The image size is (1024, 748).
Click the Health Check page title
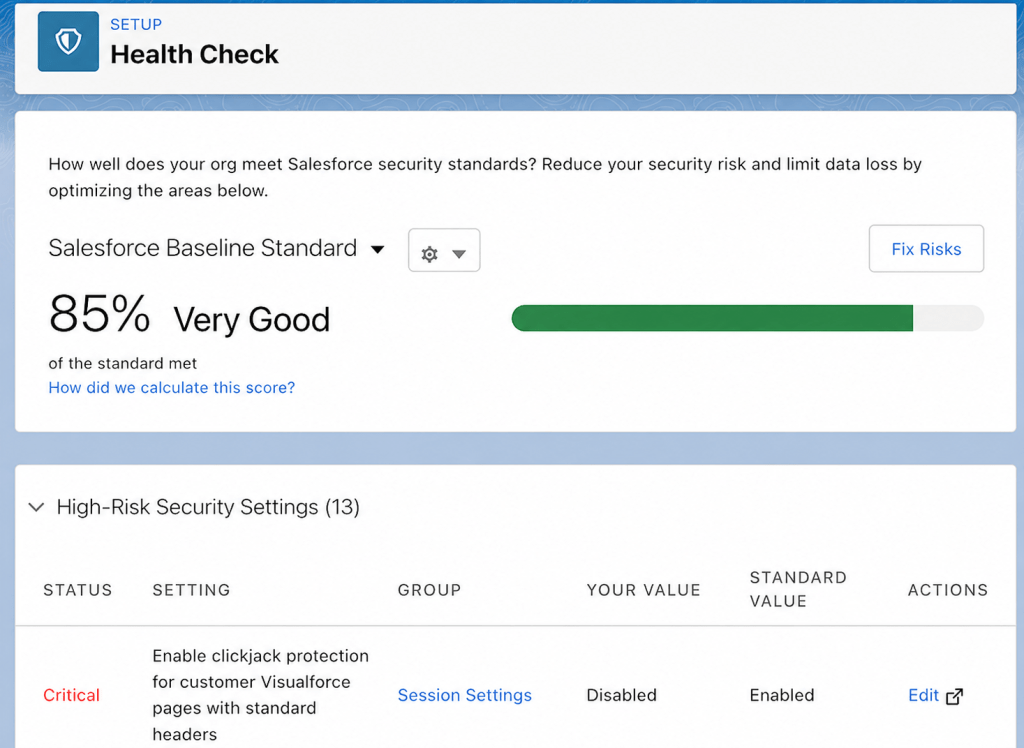click(194, 54)
